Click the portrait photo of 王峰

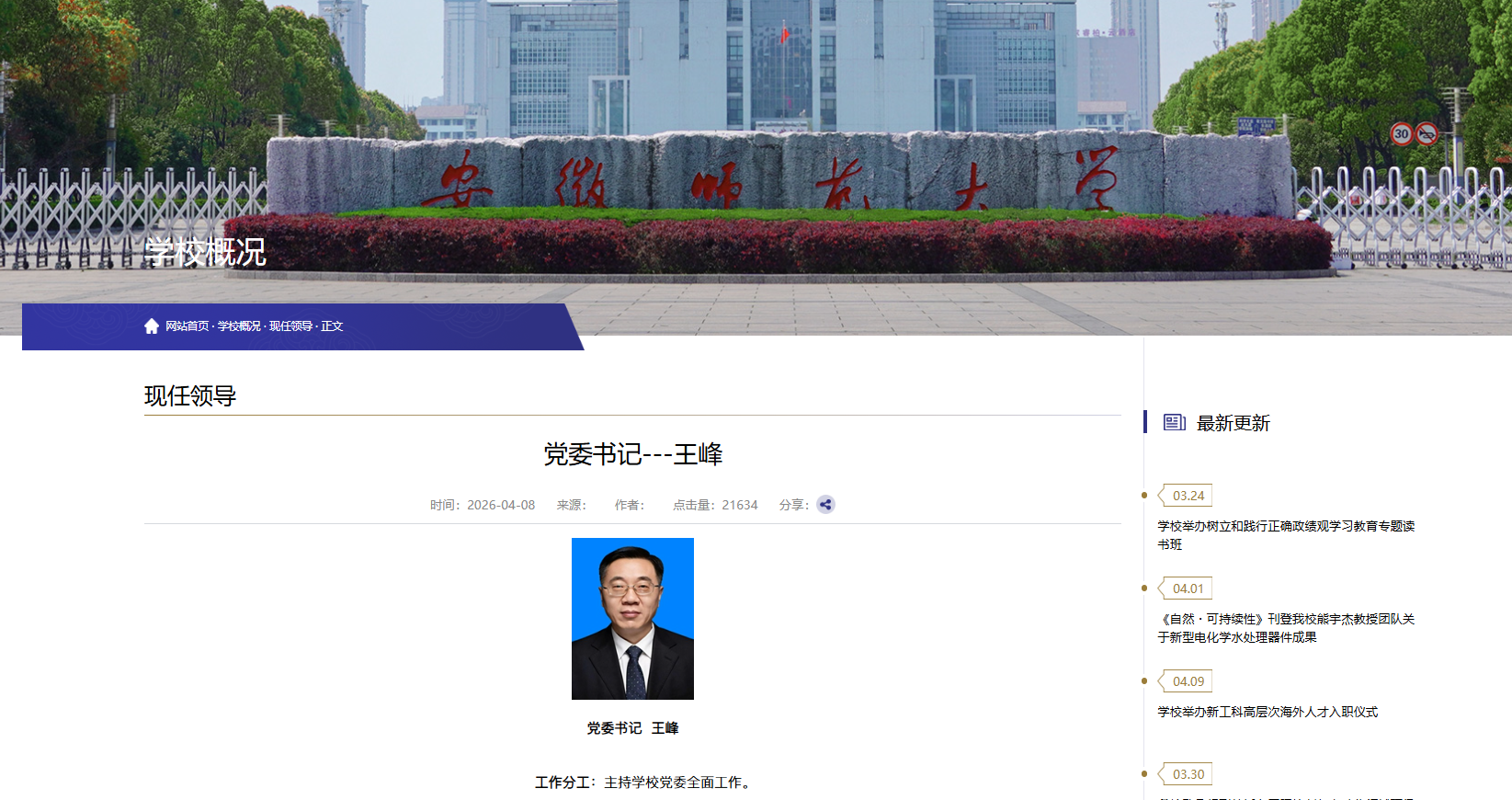(x=632, y=619)
